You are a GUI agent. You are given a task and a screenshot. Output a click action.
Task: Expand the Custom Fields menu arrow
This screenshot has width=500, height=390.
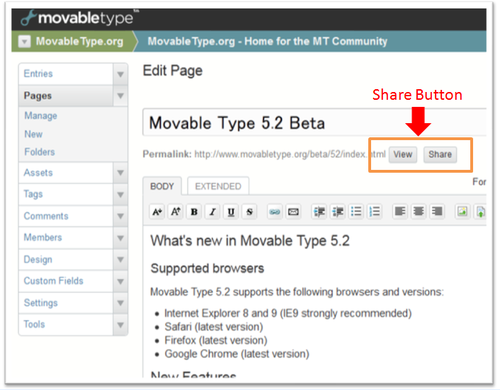(120, 281)
